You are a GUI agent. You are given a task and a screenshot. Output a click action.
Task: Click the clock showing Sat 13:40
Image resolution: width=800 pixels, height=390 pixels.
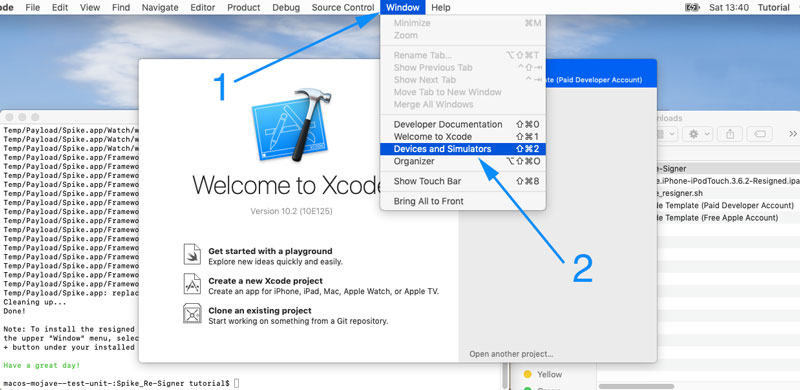coord(729,7)
